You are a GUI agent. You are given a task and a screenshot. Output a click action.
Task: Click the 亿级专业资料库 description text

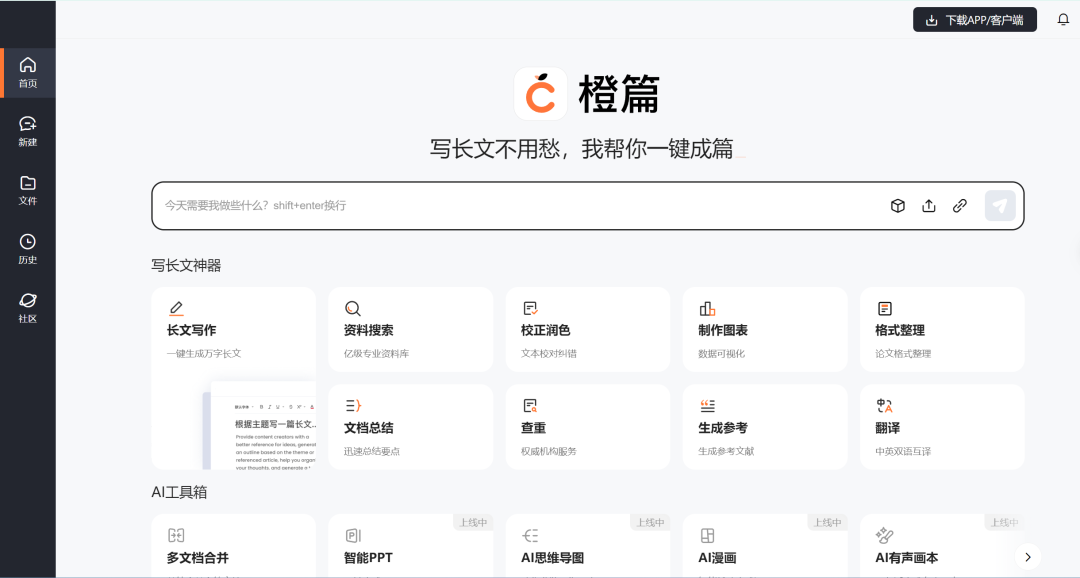pos(376,353)
